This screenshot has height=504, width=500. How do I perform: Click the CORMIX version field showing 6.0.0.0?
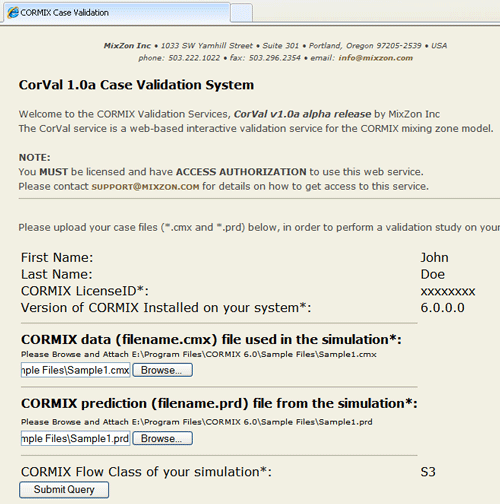coord(442,308)
